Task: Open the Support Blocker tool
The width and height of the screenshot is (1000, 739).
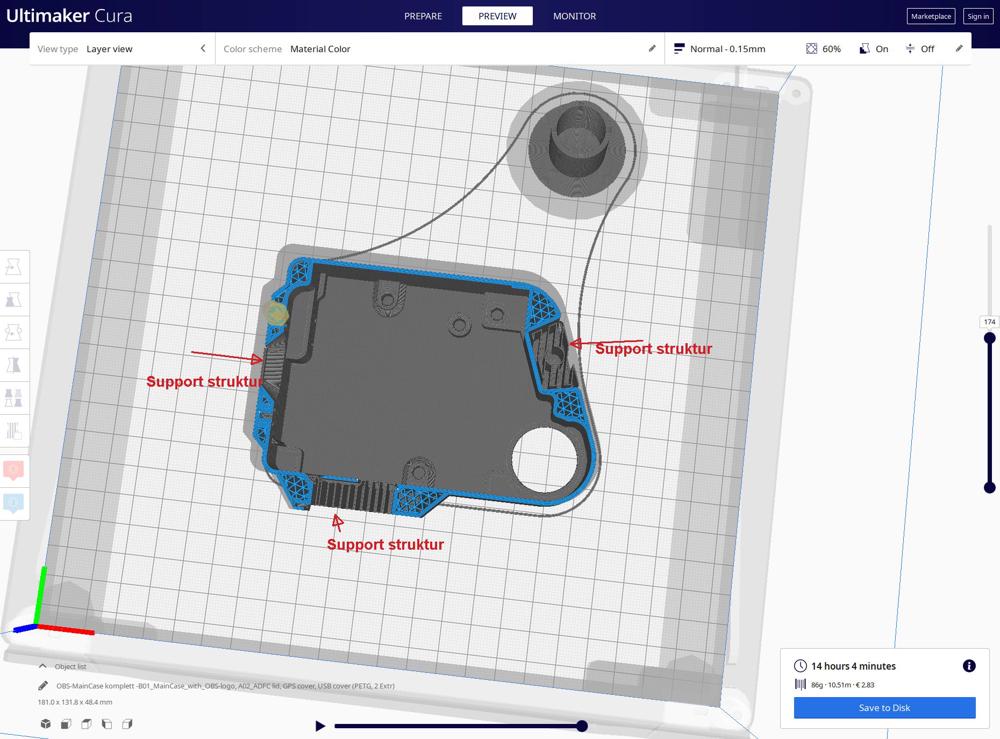Action: pyautogui.click(x=14, y=431)
